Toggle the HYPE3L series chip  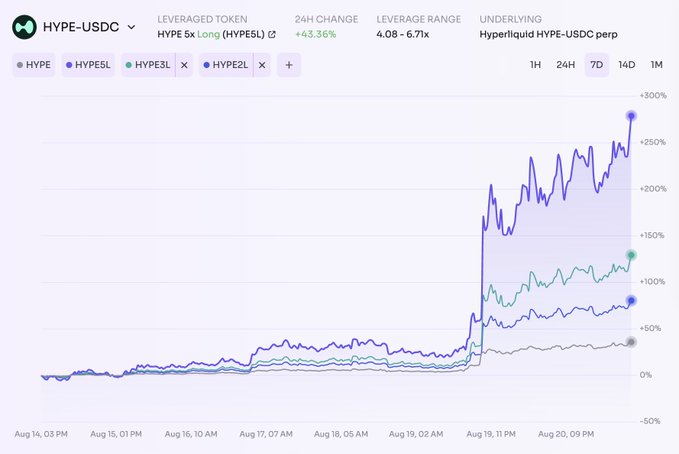point(148,65)
